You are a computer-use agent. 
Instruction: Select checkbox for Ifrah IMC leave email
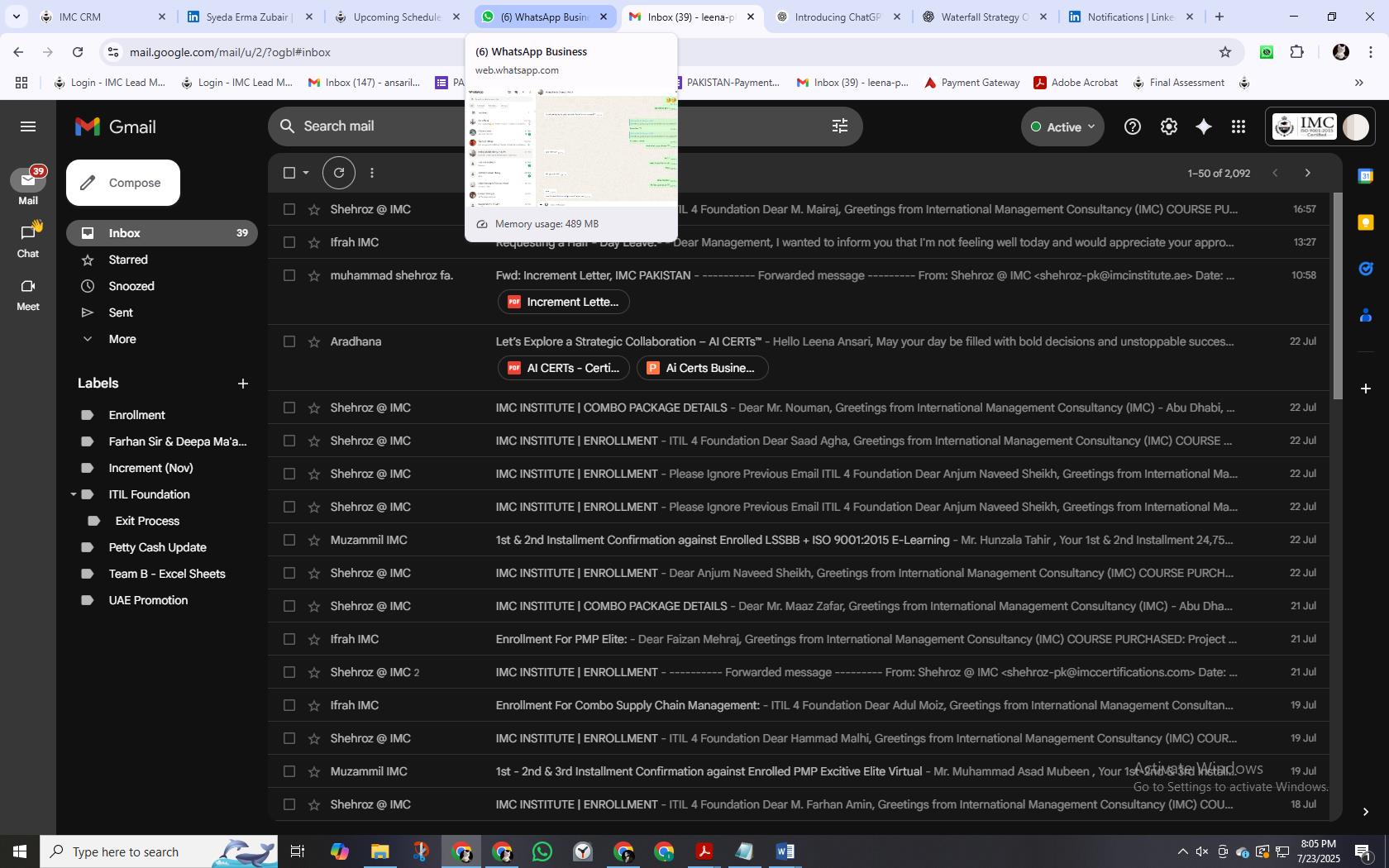[289, 242]
